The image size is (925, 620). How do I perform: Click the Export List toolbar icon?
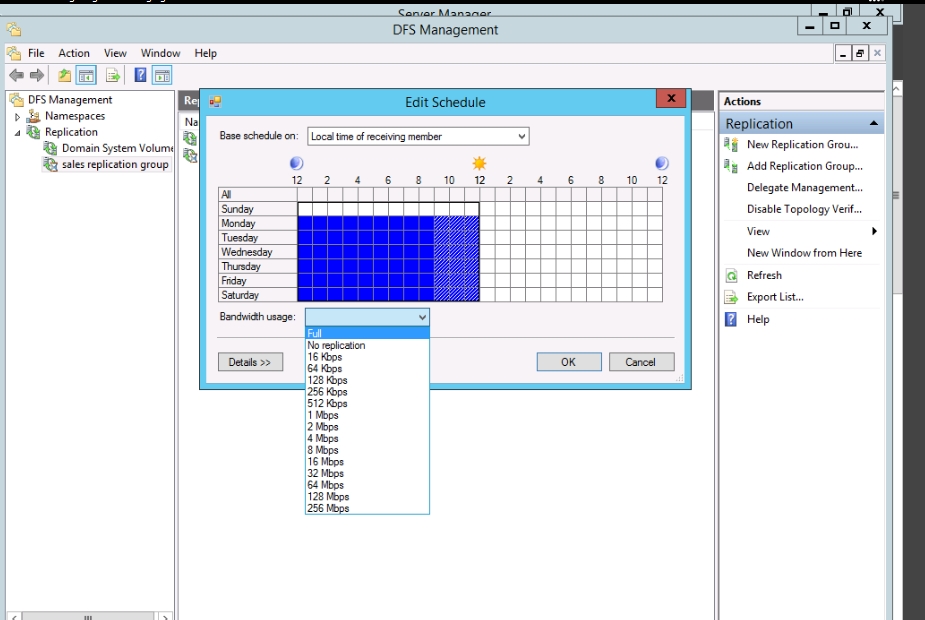click(x=113, y=75)
